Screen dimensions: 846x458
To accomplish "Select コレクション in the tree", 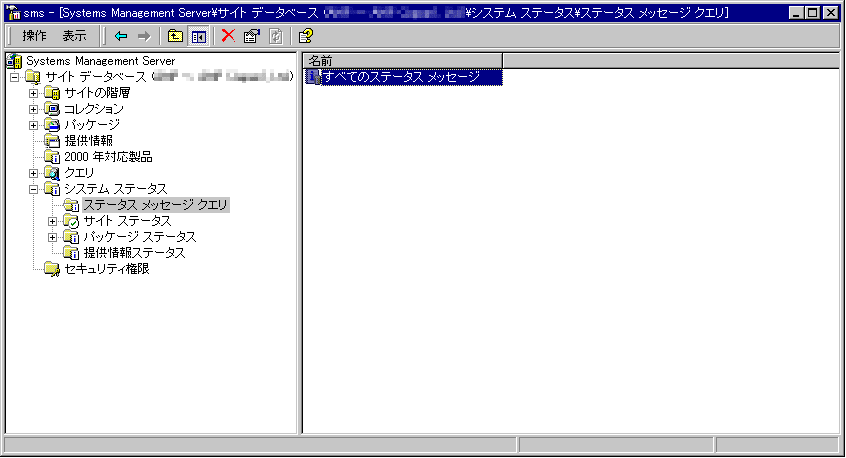I will [x=94, y=109].
